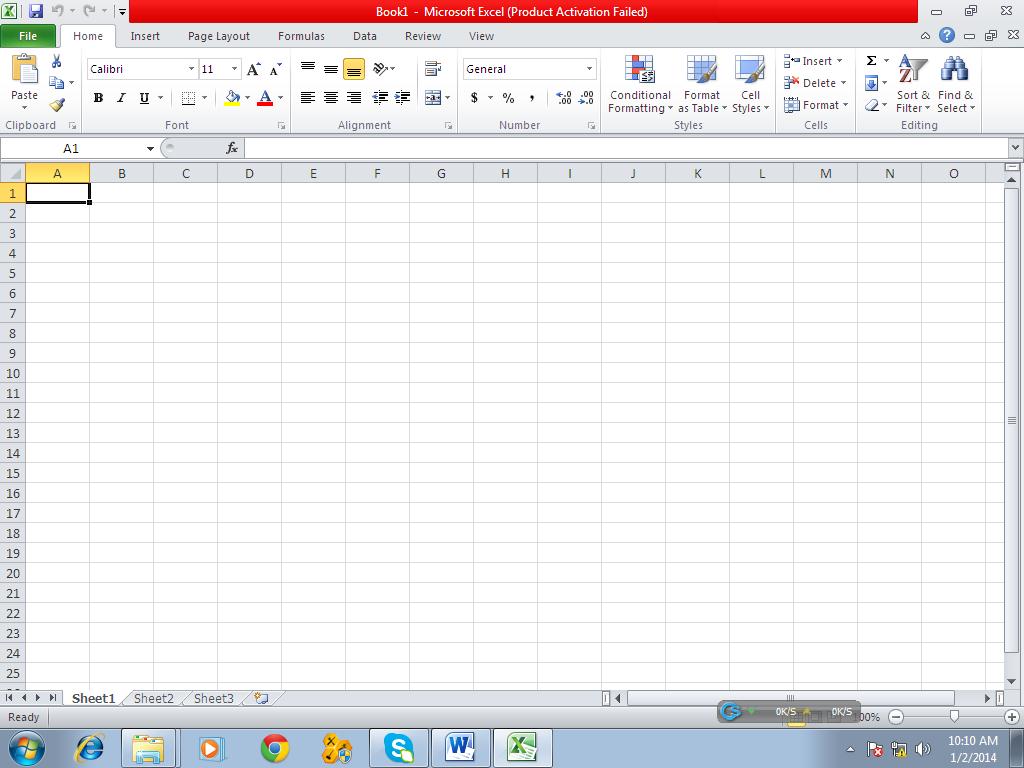Click the Fill down-arrow icon
The height and width of the screenshot is (768, 1024).
coord(871,83)
